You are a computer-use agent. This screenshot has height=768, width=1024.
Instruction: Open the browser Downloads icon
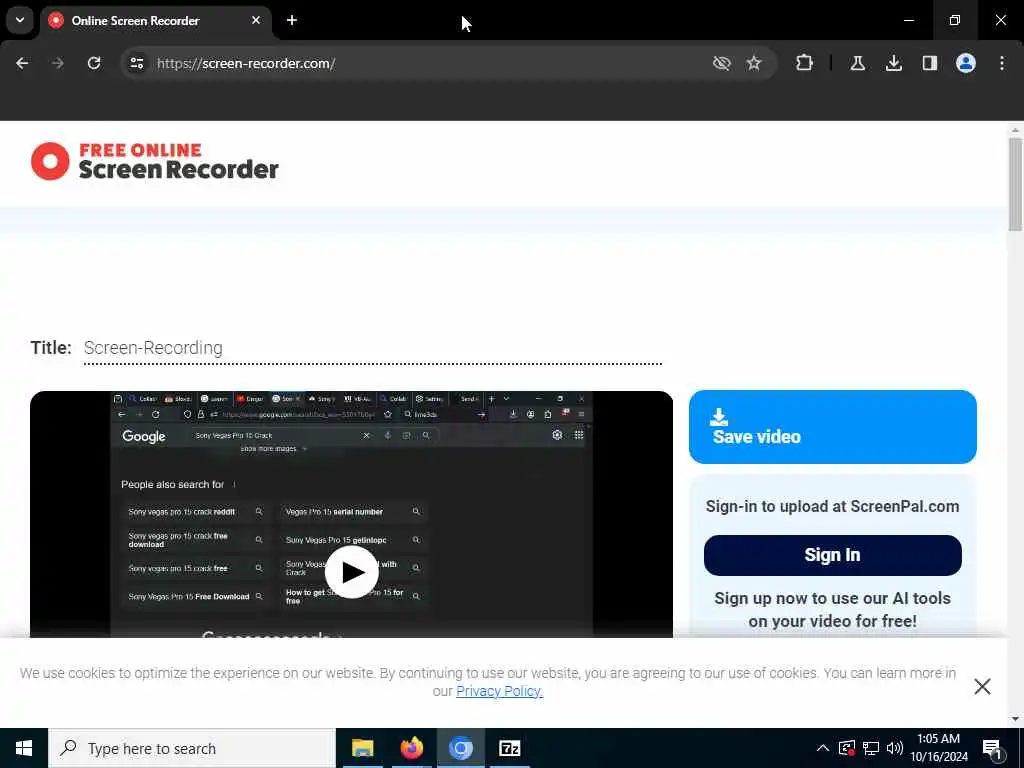[x=894, y=63]
